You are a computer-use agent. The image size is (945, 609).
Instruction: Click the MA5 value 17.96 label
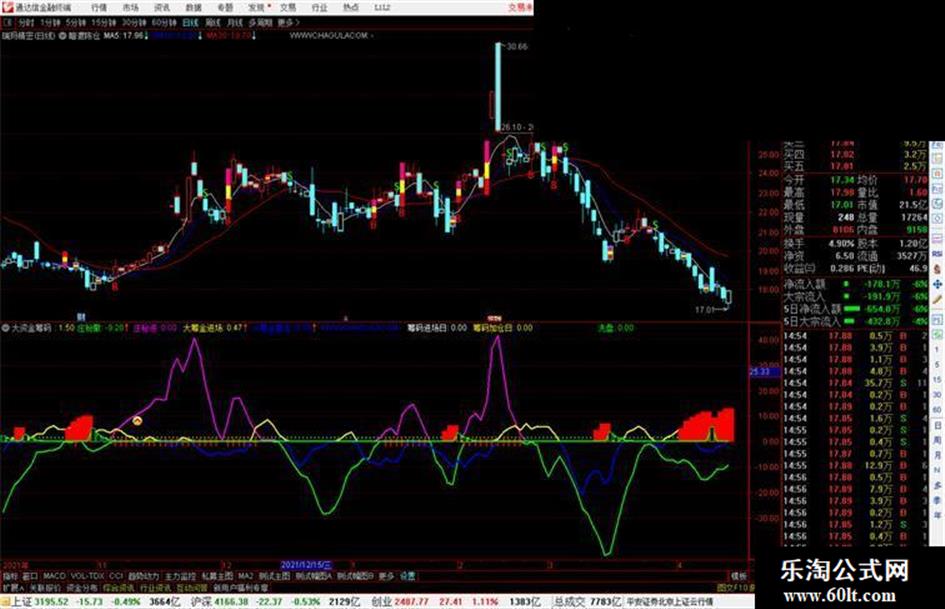coord(125,36)
